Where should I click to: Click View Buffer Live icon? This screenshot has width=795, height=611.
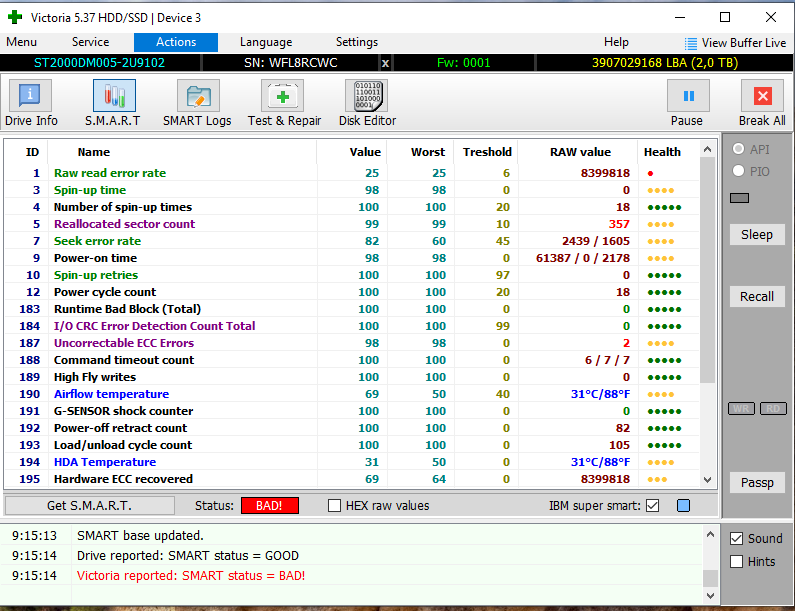point(692,43)
